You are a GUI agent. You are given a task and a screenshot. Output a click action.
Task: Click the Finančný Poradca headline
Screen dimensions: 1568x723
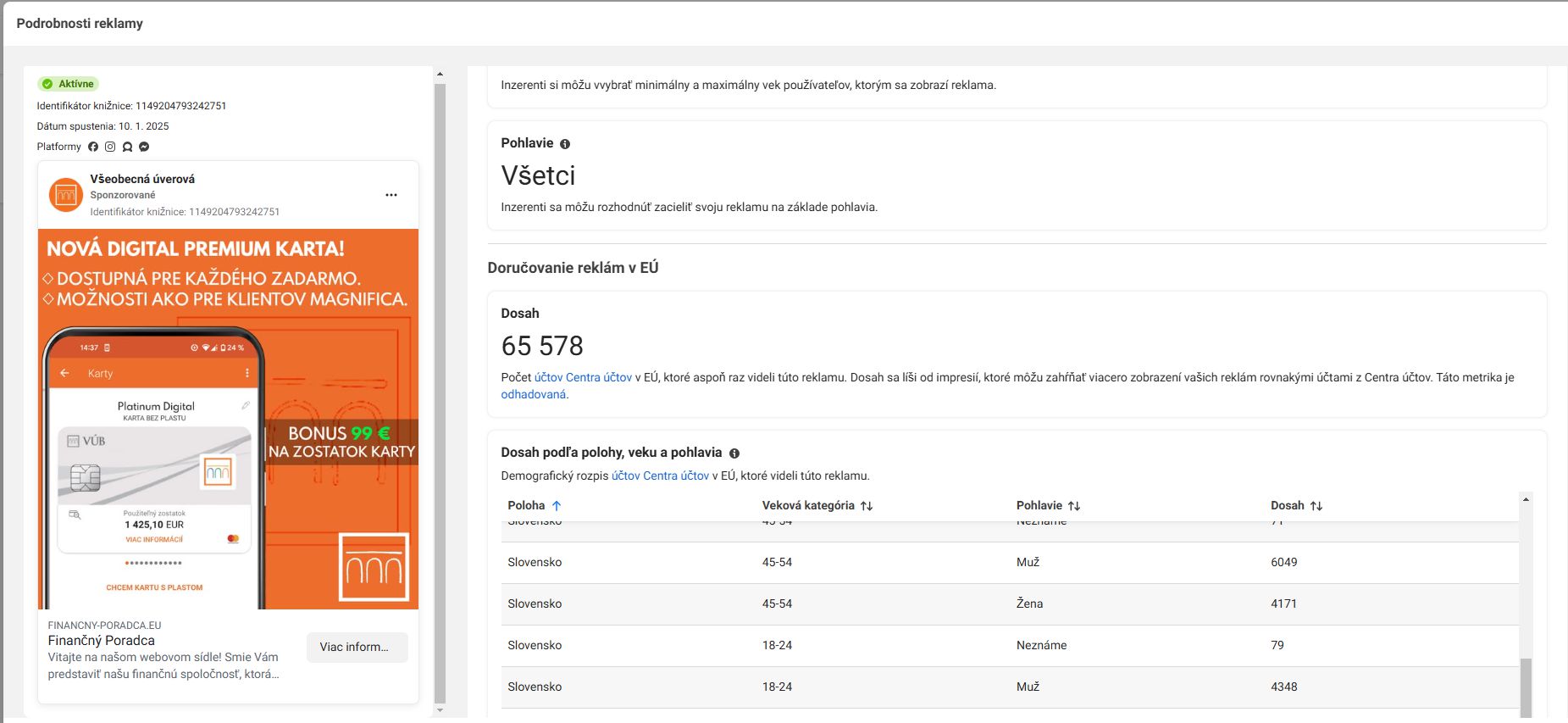tap(101, 641)
